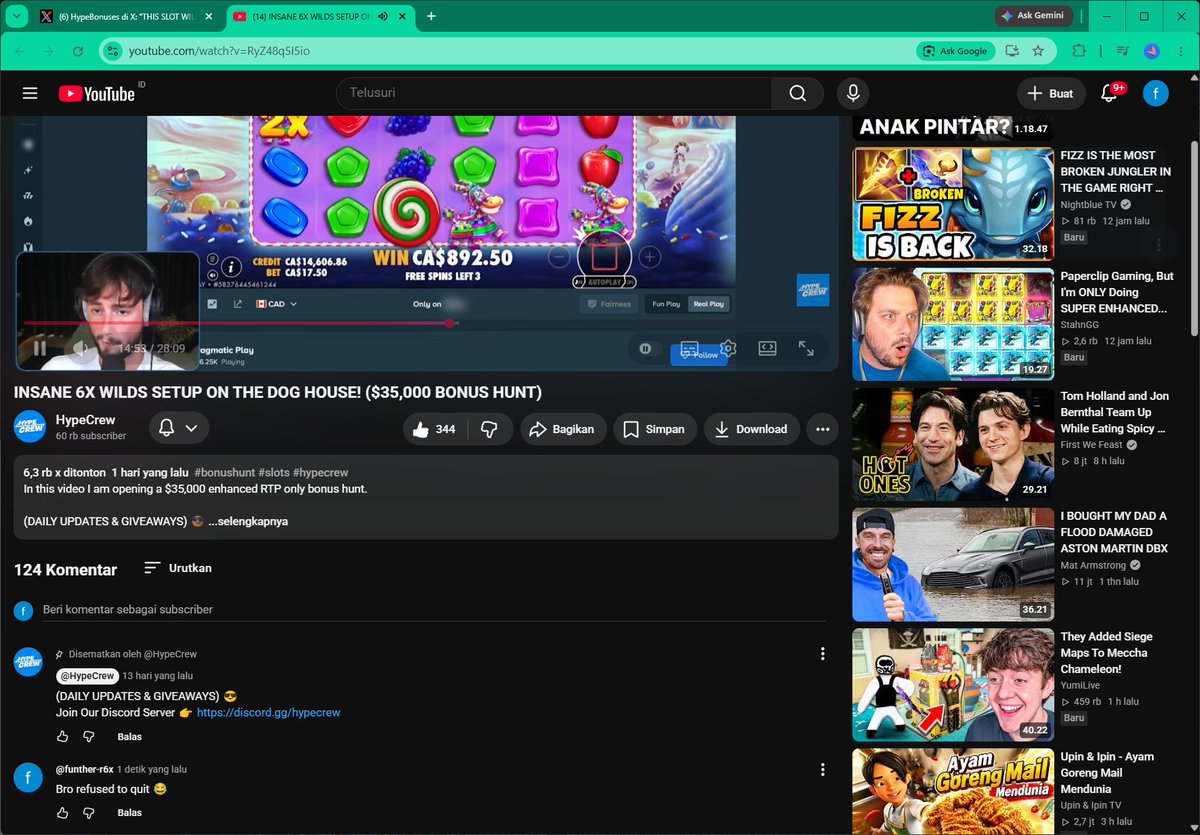Click the Buat create button
Screen dimensions: 1200x835
(x=1051, y=93)
